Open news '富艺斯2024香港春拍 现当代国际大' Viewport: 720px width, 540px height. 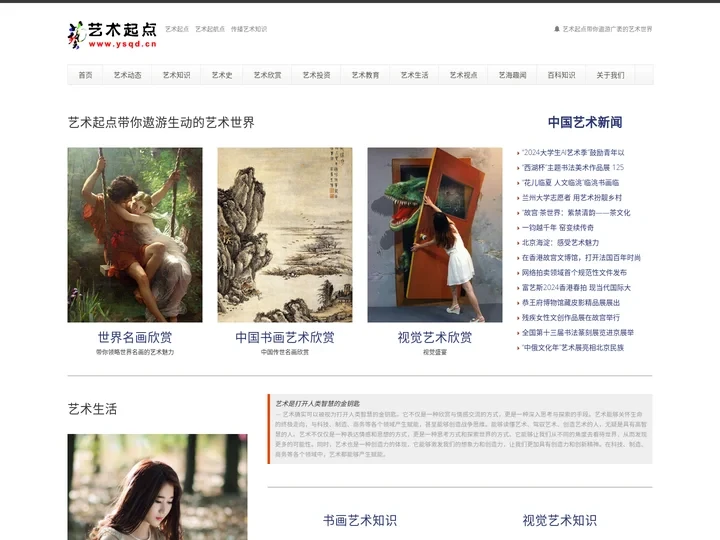[576, 287]
